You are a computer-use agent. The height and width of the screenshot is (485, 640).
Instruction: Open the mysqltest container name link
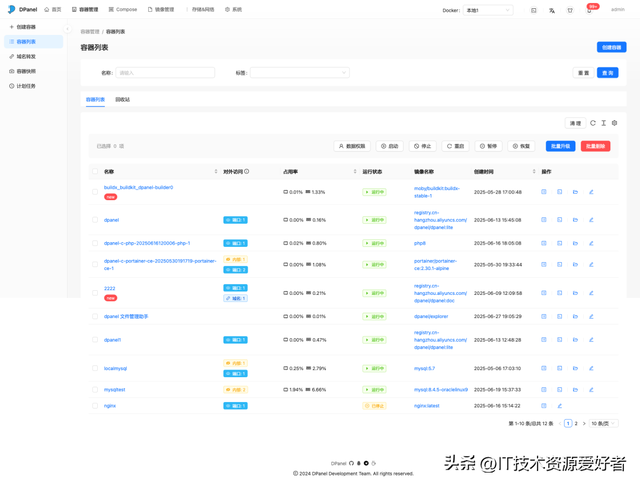[115, 390]
